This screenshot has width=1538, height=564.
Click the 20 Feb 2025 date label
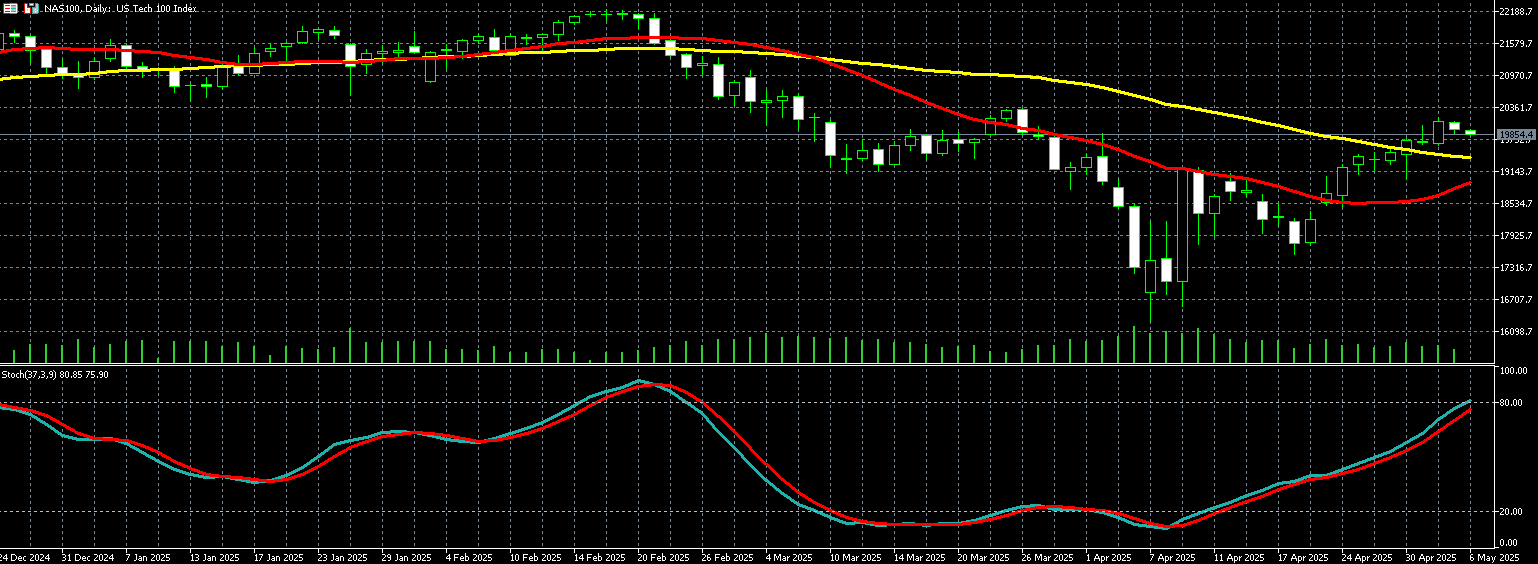tap(664, 556)
